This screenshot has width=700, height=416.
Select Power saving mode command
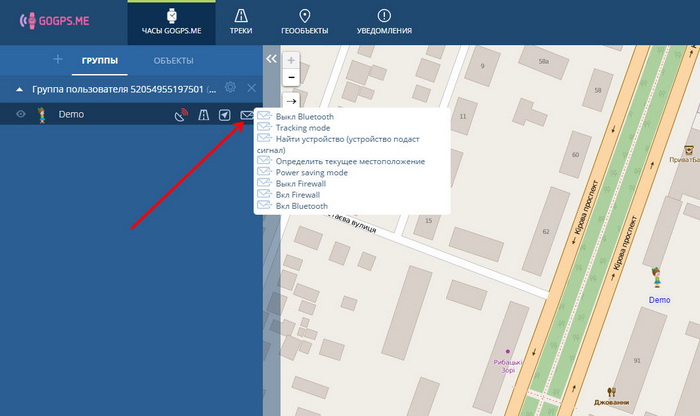click(311, 172)
